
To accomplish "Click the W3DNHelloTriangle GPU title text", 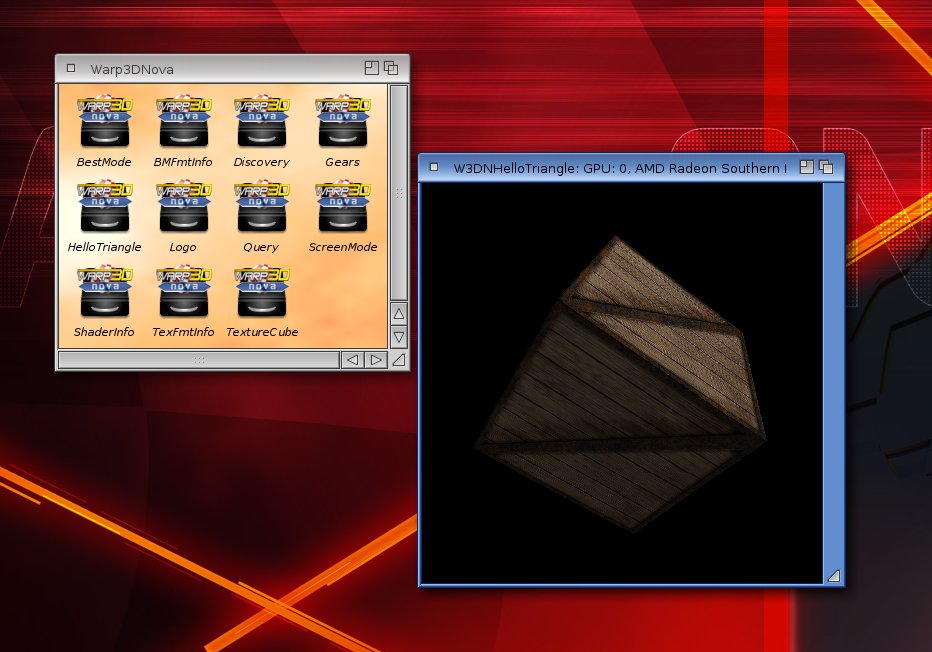I will coord(620,168).
